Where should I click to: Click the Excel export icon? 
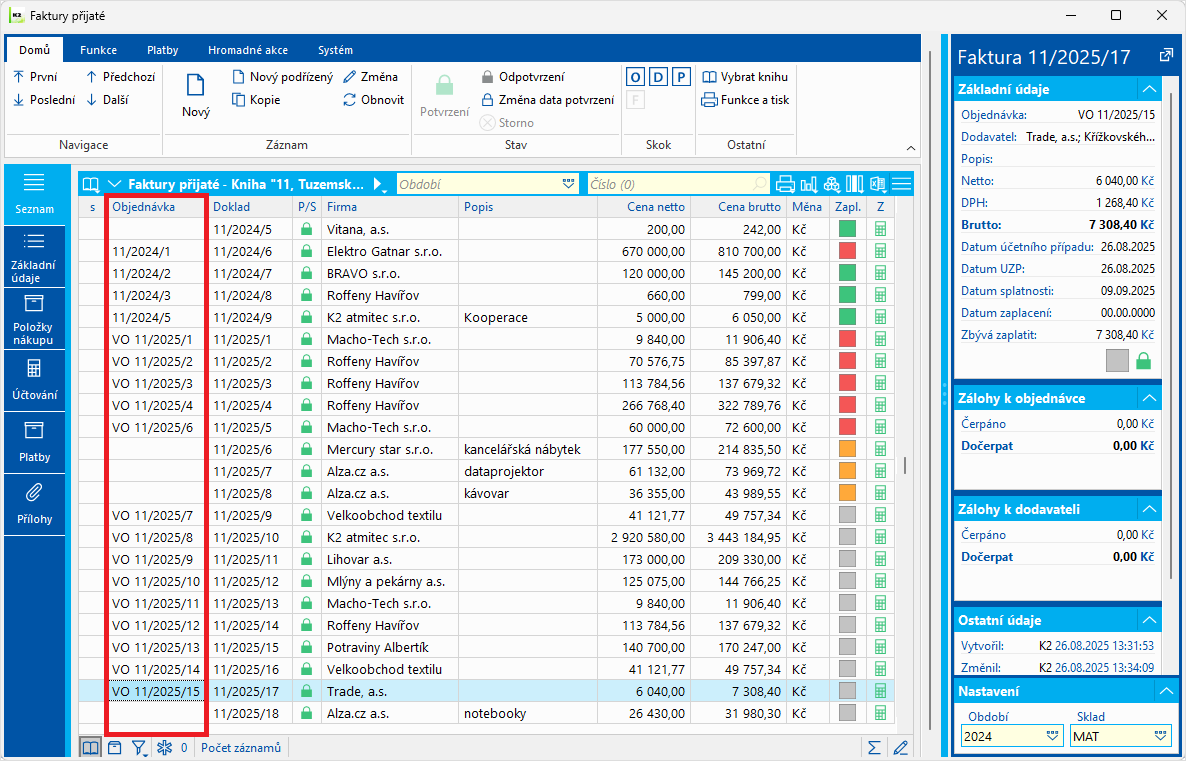(x=878, y=184)
